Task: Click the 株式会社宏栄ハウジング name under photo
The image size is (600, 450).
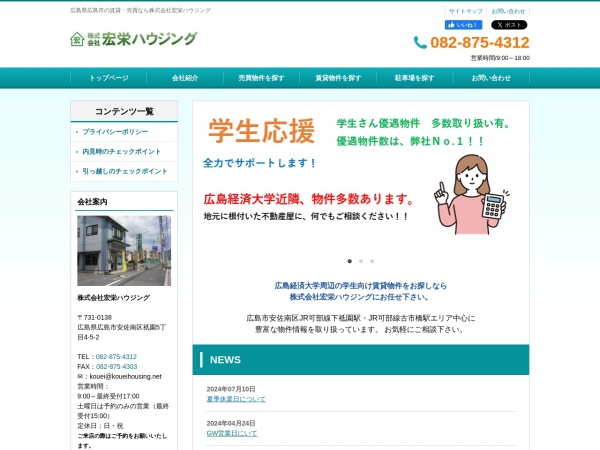Action: tap(113, 298)
